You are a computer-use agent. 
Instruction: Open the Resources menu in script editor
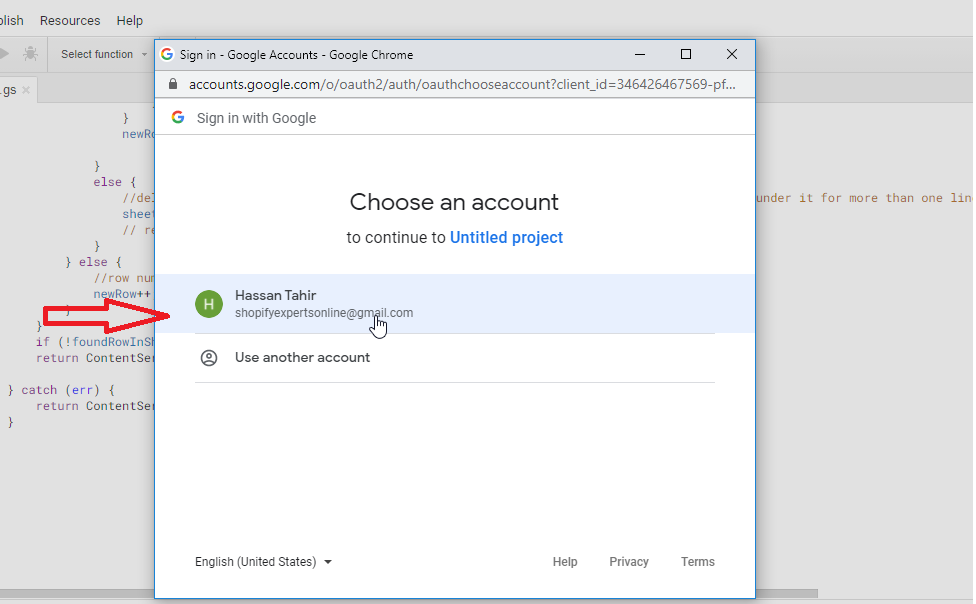70,21
